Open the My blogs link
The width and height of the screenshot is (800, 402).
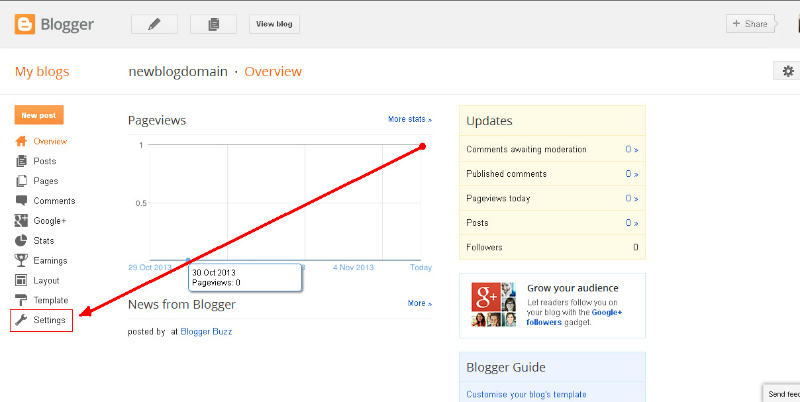(x=42, y=71)
